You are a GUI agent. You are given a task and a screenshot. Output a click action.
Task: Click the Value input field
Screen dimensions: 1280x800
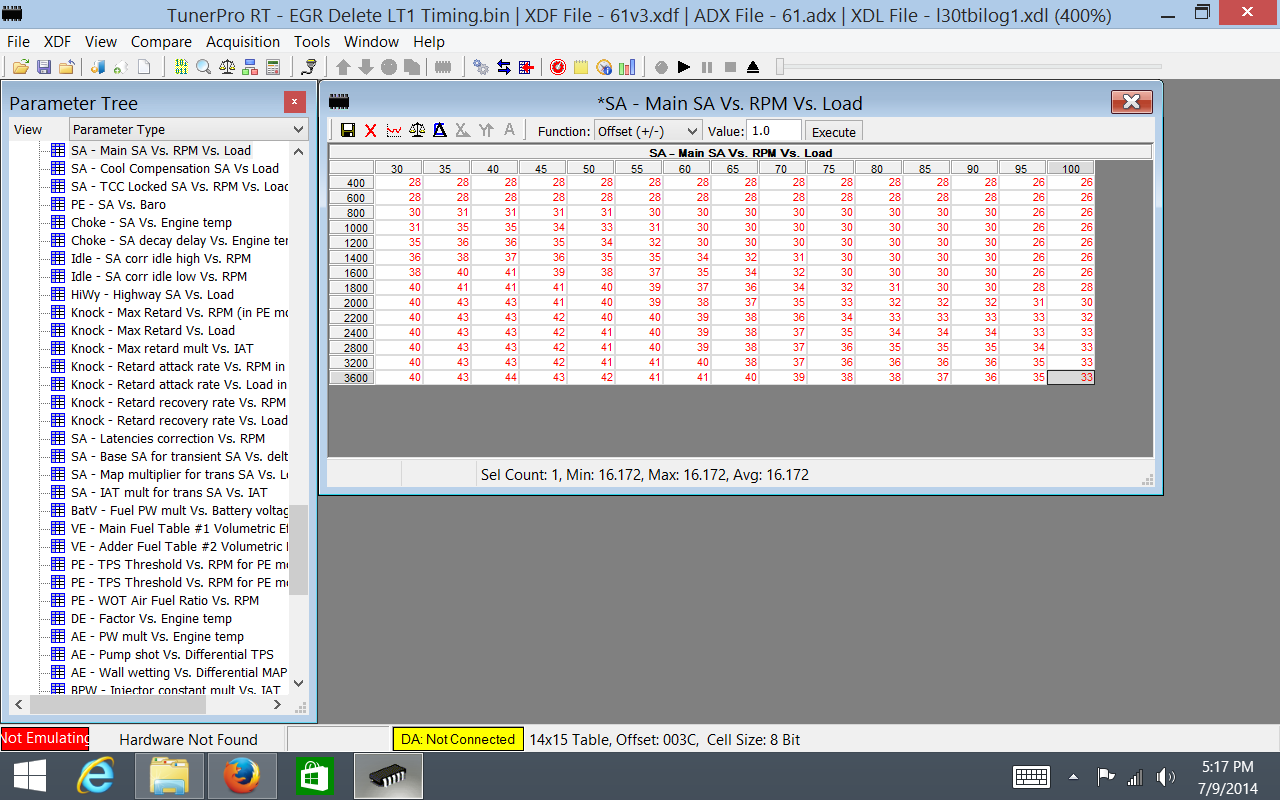click(x=773, y=131)
